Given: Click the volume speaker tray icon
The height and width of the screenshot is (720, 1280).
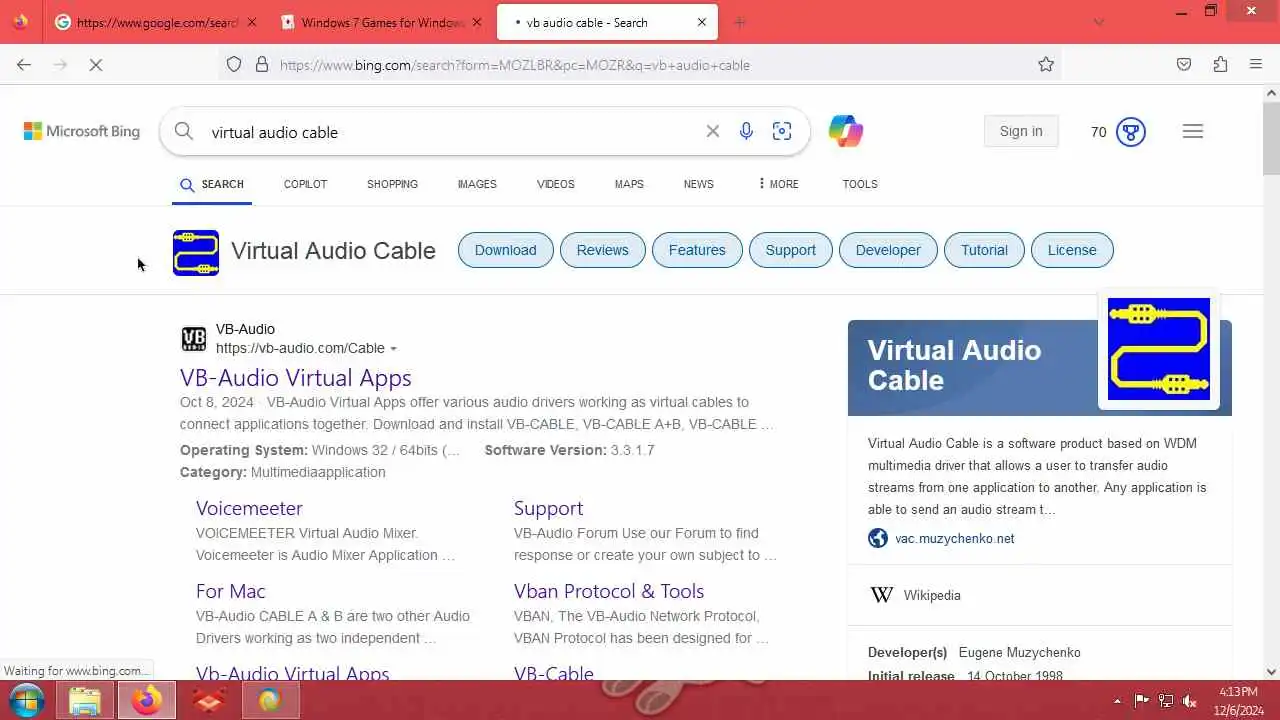Looking at the screenshot, I should 1190,701.
